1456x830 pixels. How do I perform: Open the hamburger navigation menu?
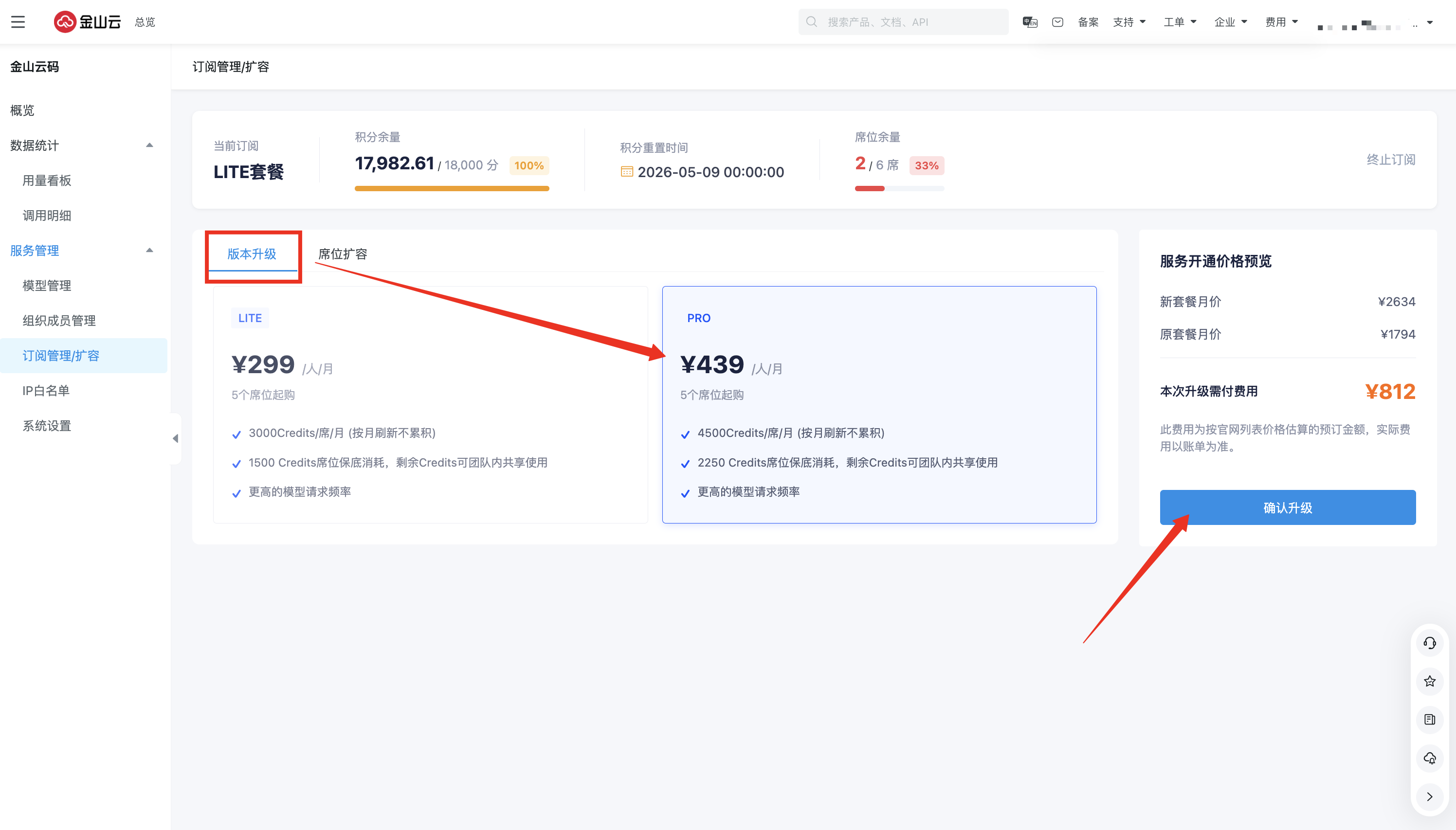18,22
